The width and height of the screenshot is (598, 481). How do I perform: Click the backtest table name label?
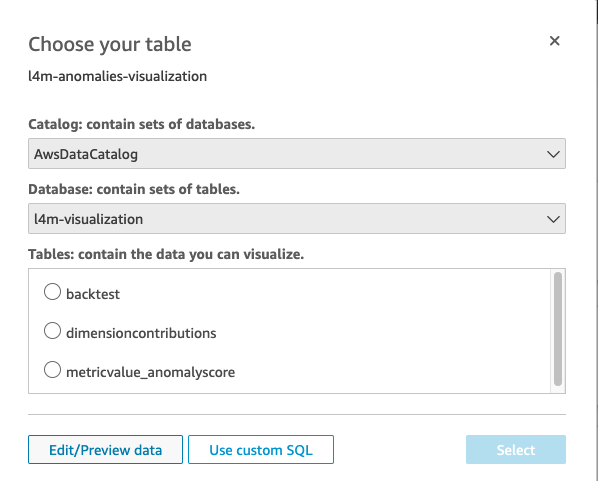93,294
